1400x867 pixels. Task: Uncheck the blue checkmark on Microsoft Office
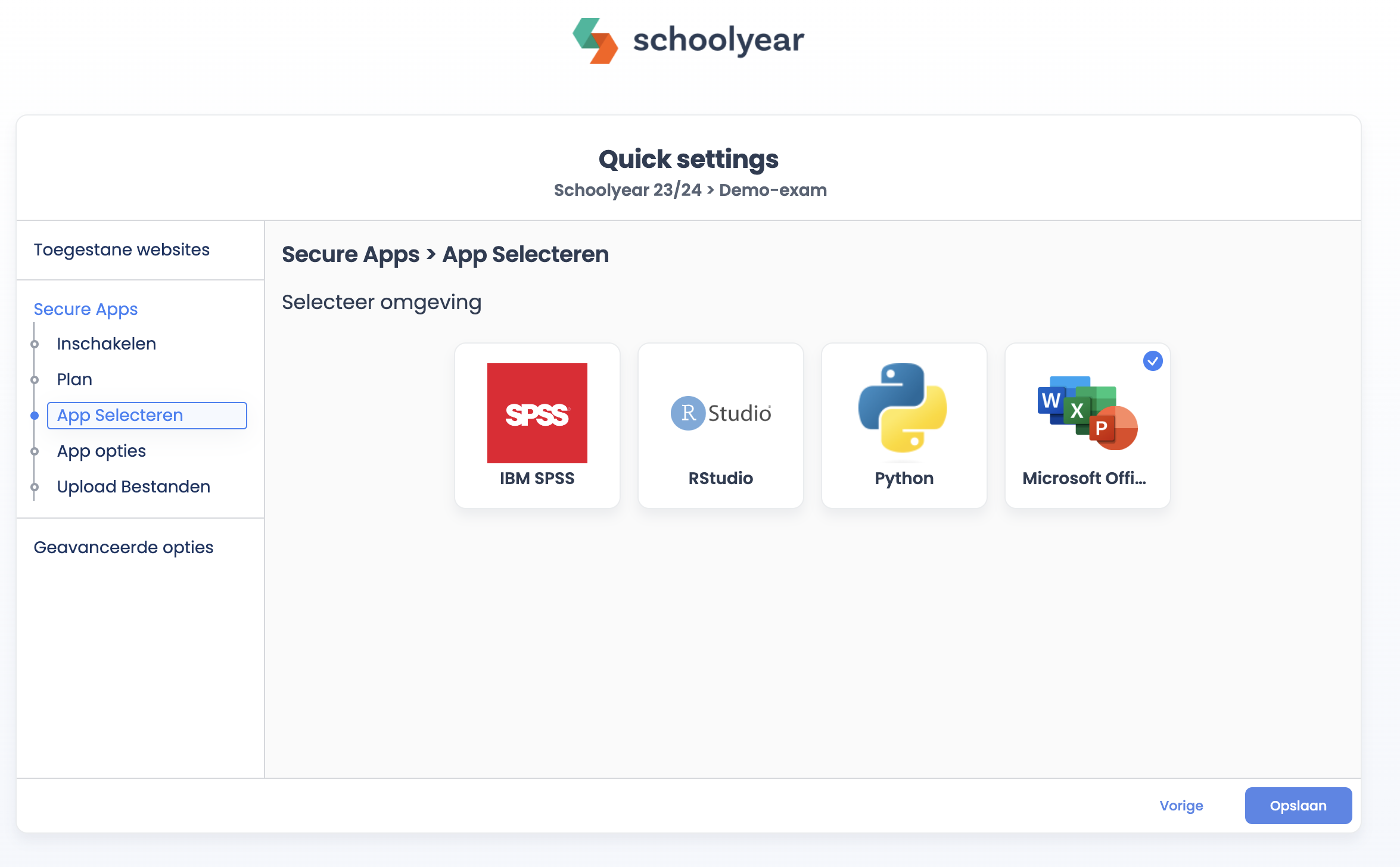[1153, 361]
